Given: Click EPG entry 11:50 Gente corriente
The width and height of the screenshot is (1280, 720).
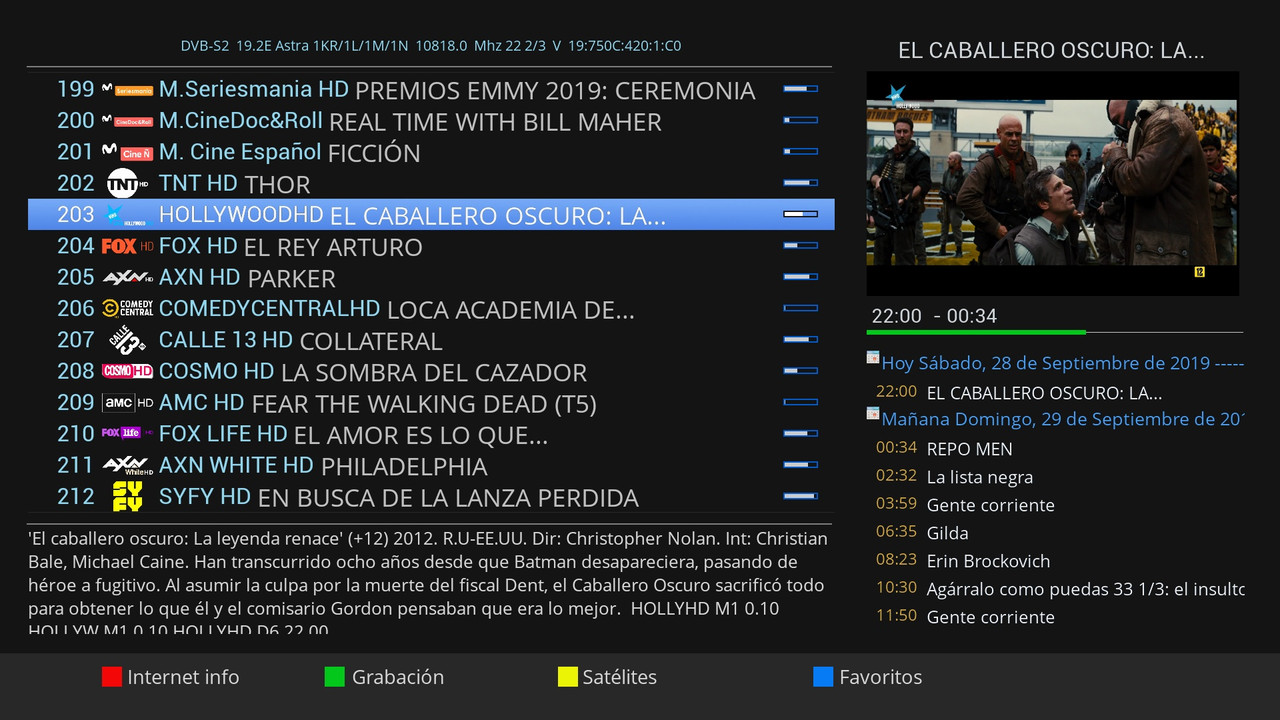Looking at the screenshot, I should [x=1055, y=617].
